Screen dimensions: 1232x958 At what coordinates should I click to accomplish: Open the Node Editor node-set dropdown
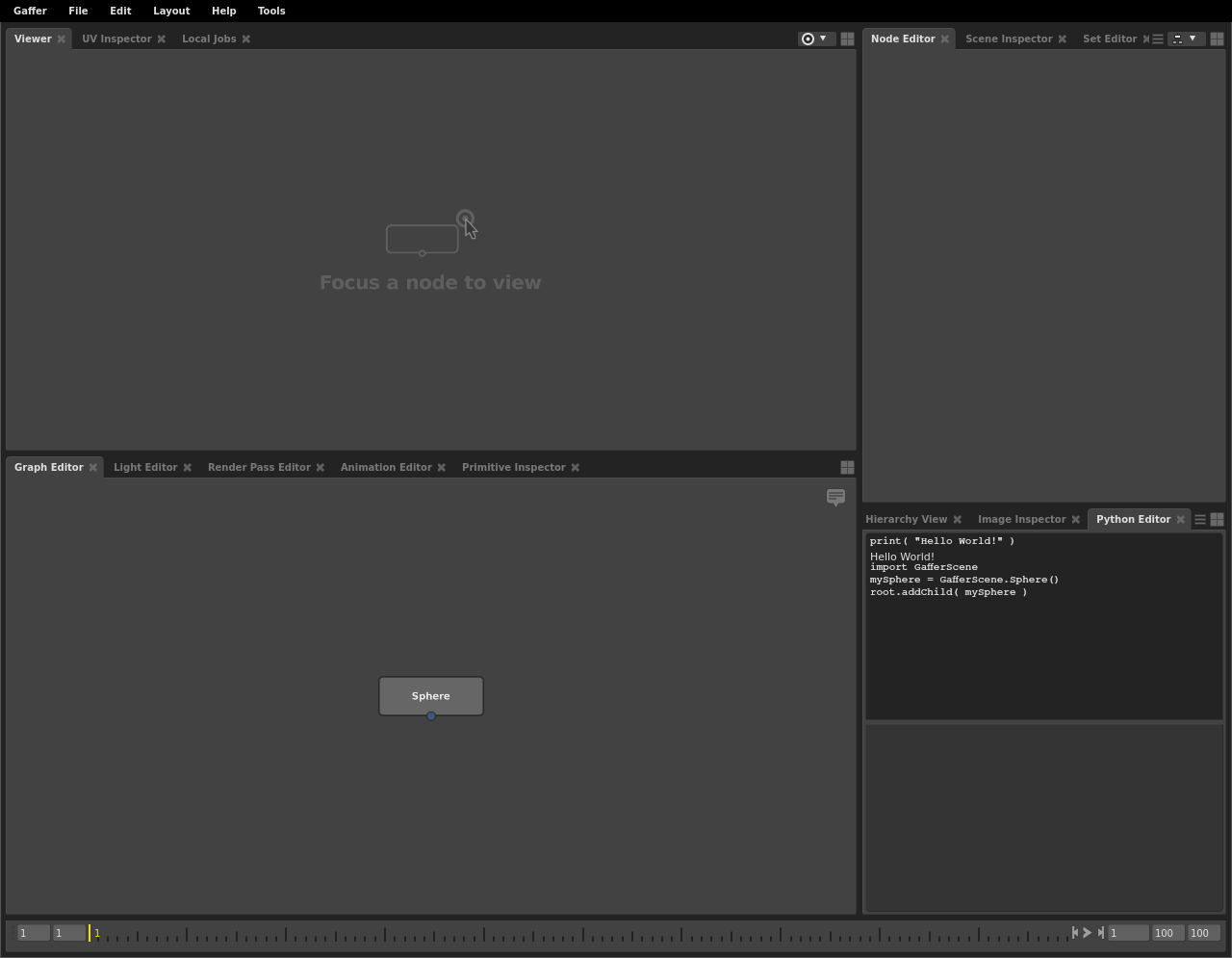tap(1185, 39)
